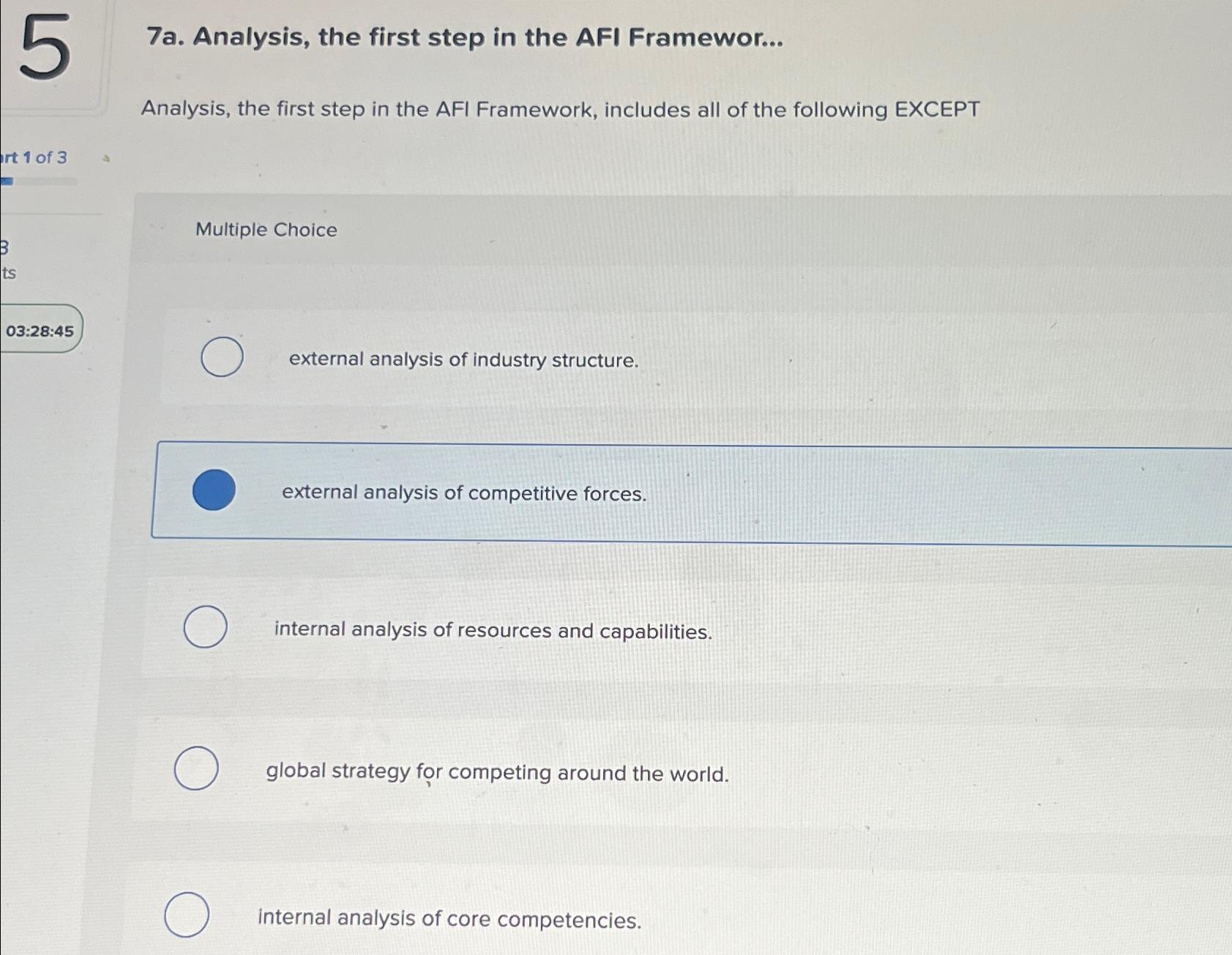Click the answer text "external analysis of competitive forces"
Image resolution: width=1232 pixels, height=955 pixels.
click(x=464, y=495)
